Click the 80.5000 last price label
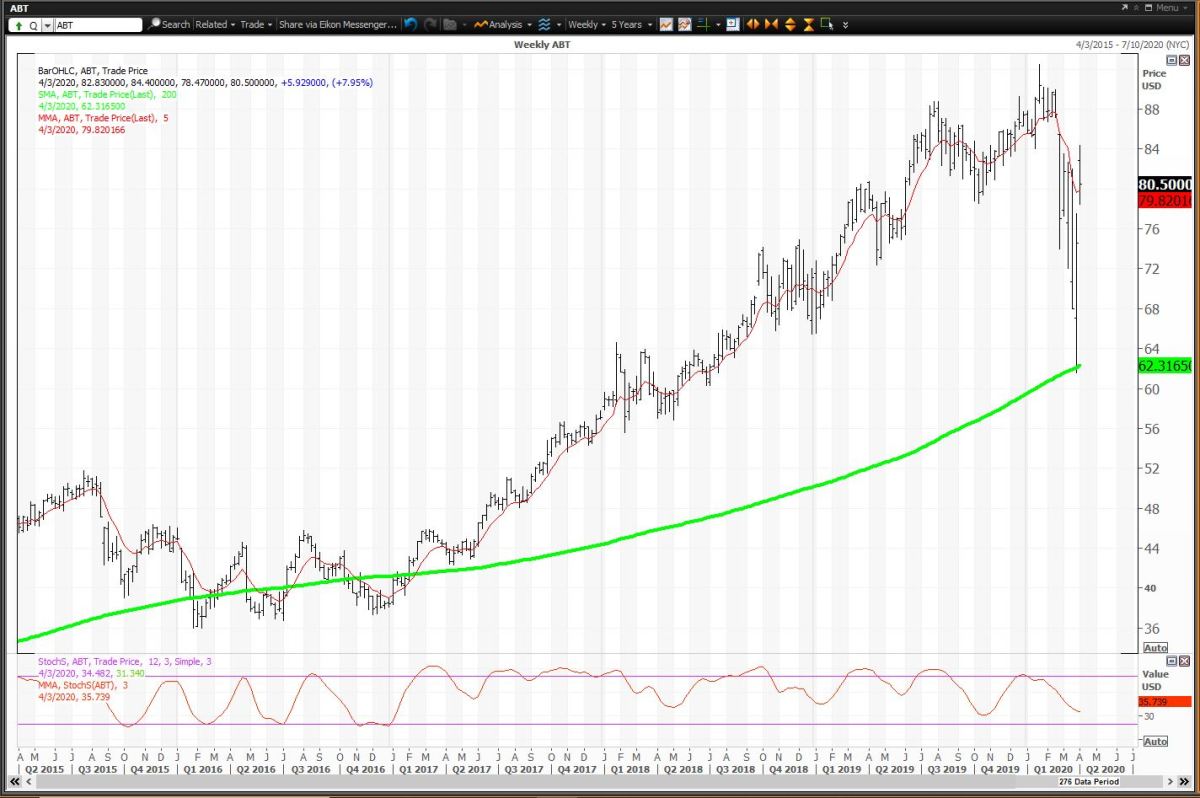This screenshot has height=798, width=1200. point(1166,185)
